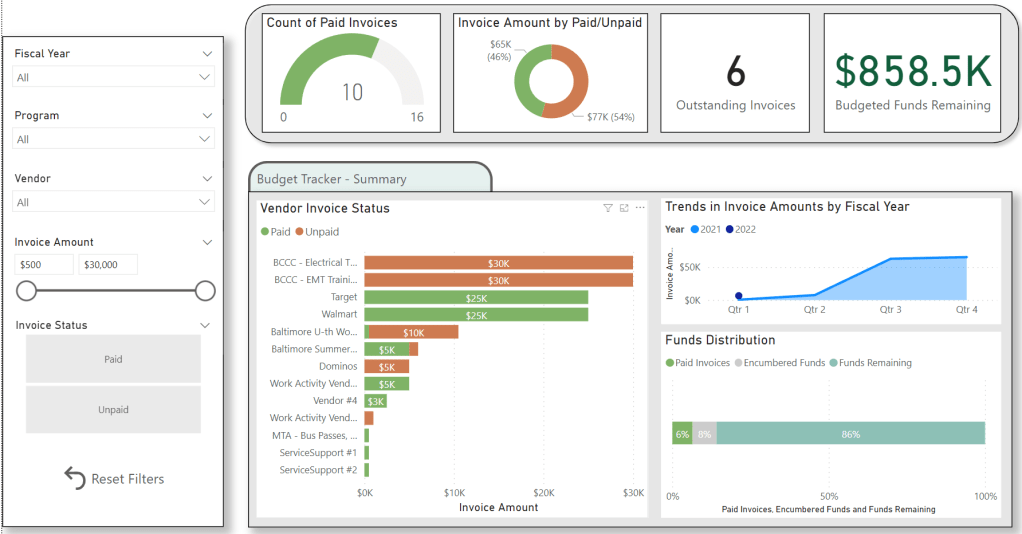Click the Outstanding Invoices card

click(736, 73)
